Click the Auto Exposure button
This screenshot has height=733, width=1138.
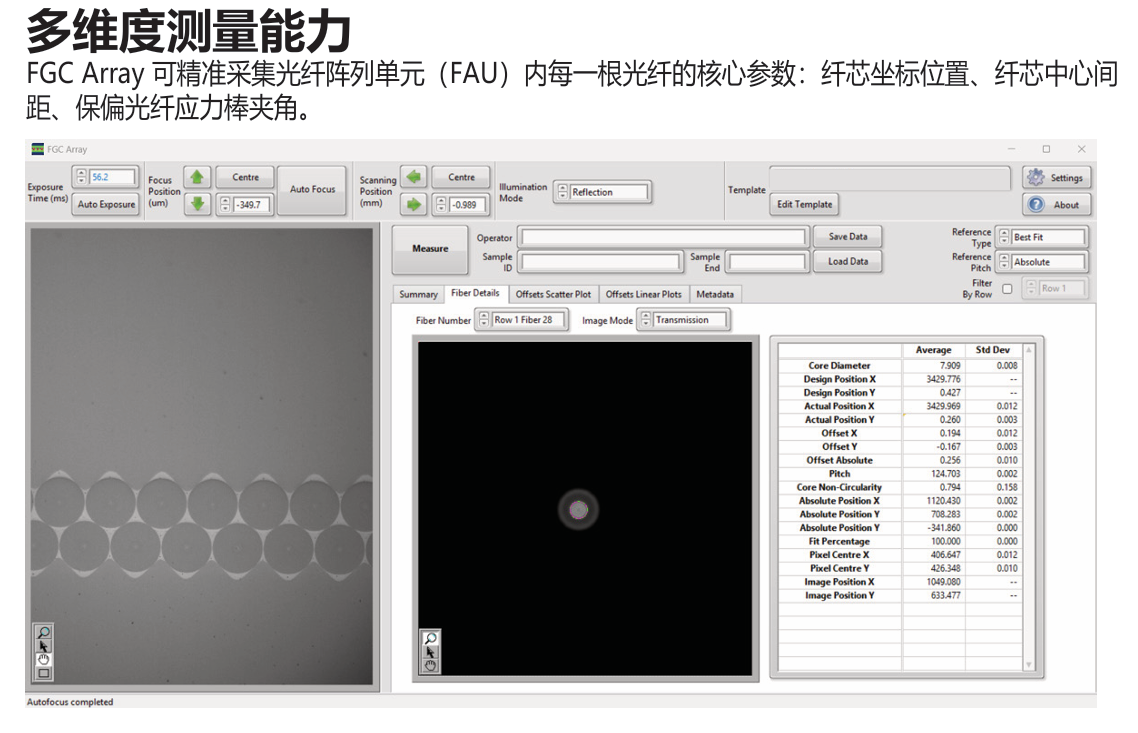[x=106, y=205]
